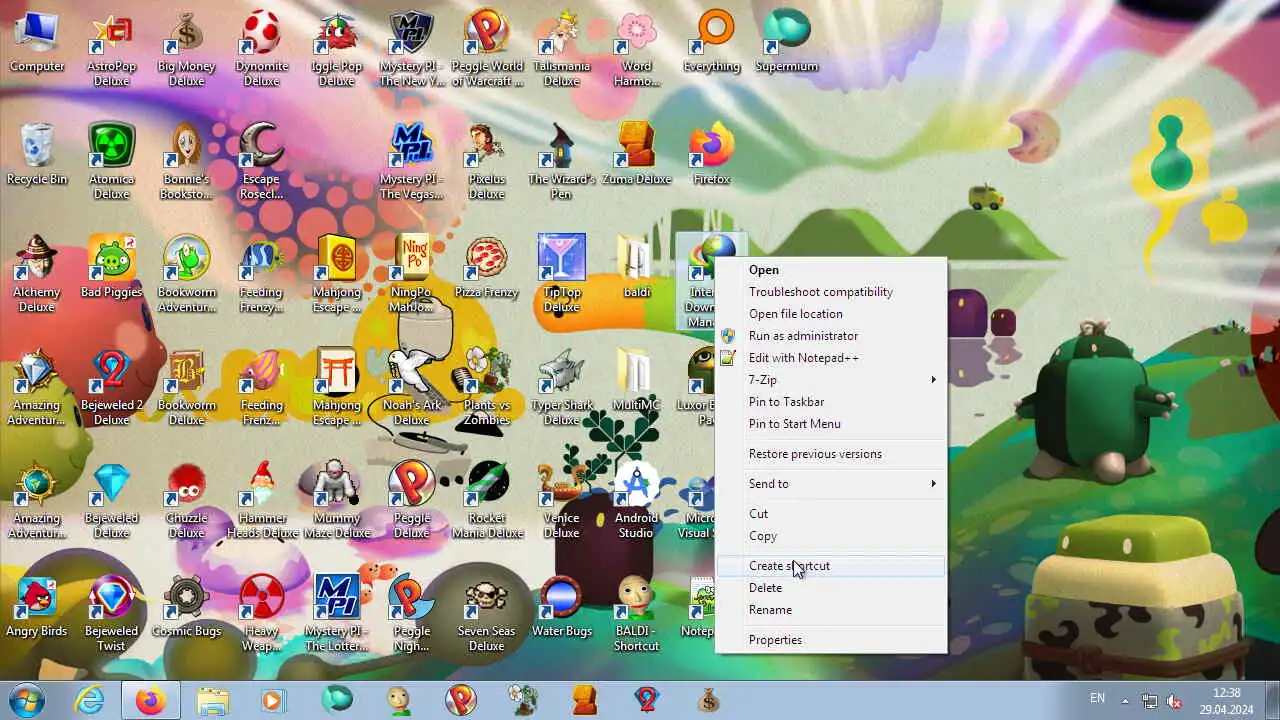Select Mummy Maze Deluxe icon
Screen dimensions: 1280x720
[337, 501]
